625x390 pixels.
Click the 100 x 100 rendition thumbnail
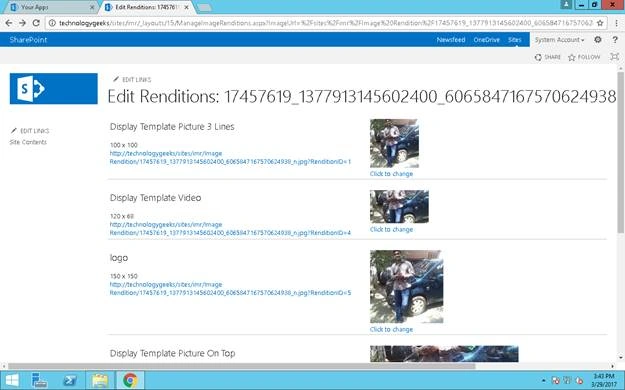(394, 143)
